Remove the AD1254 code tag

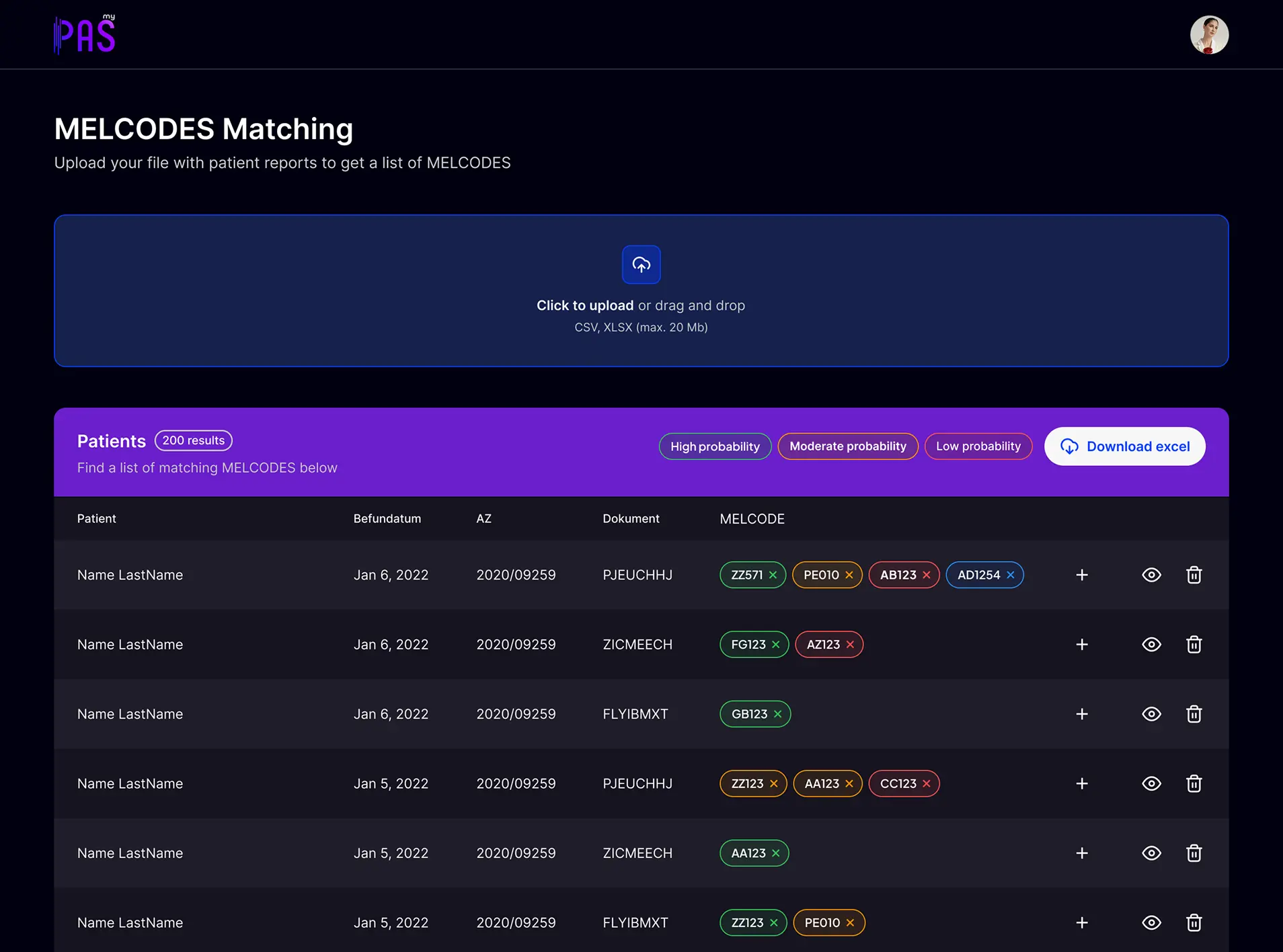pos(1010,575)
